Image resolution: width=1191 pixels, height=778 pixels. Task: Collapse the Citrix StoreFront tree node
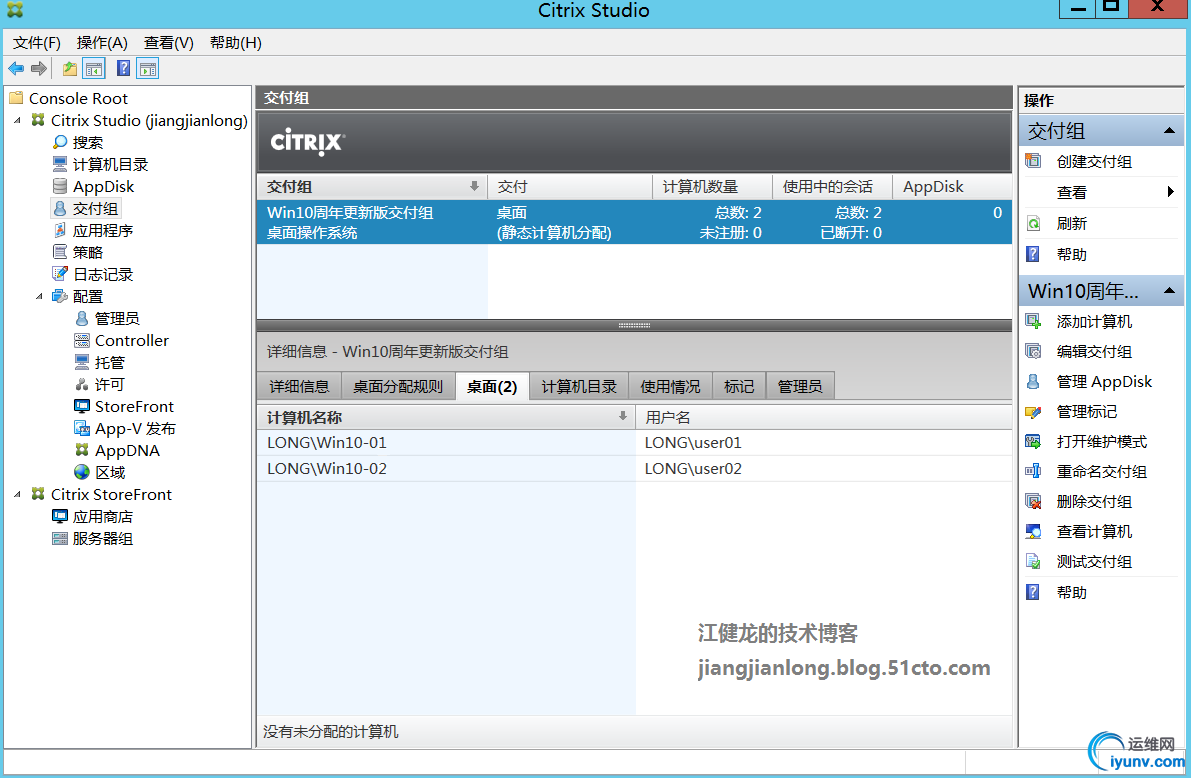coord(17,495)
